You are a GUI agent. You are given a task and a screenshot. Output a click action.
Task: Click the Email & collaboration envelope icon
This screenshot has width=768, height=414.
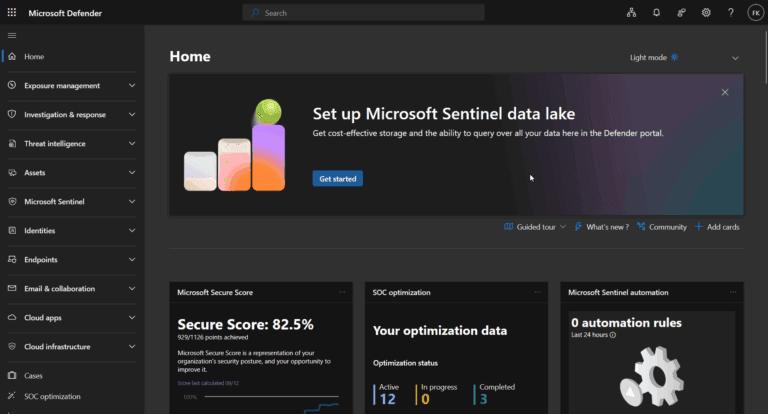coord(12,288)
